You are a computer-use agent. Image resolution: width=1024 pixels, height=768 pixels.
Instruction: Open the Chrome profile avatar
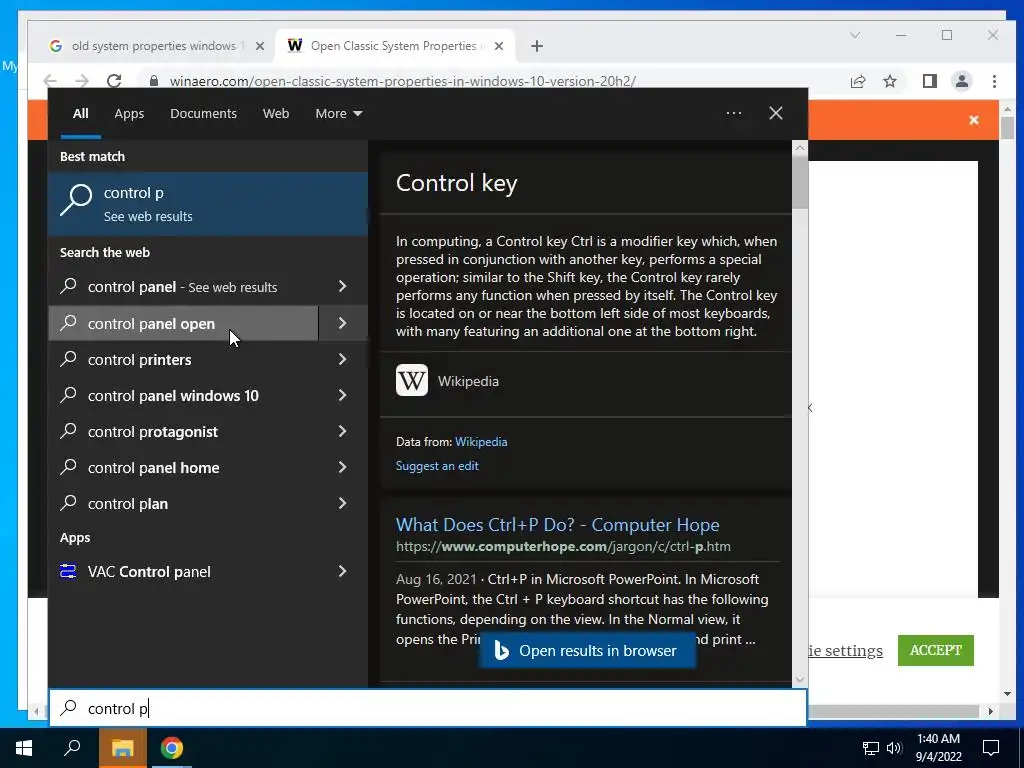tap(962, 81)
